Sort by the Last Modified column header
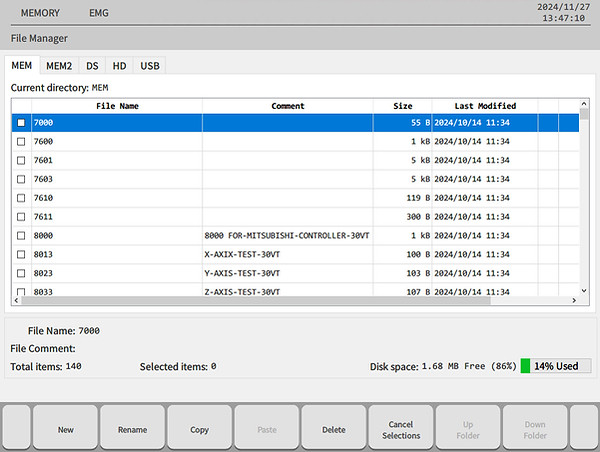600x452 pixels. coord(485,106)
